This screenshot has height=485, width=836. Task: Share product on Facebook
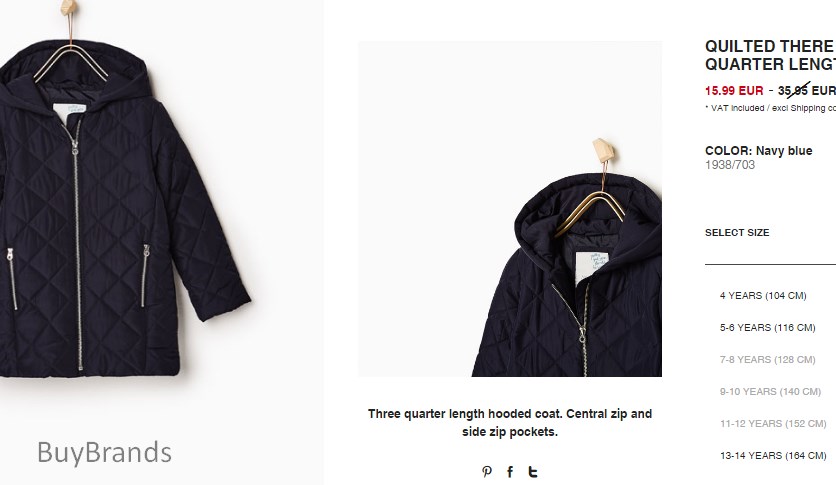click(x=510, y=472)
